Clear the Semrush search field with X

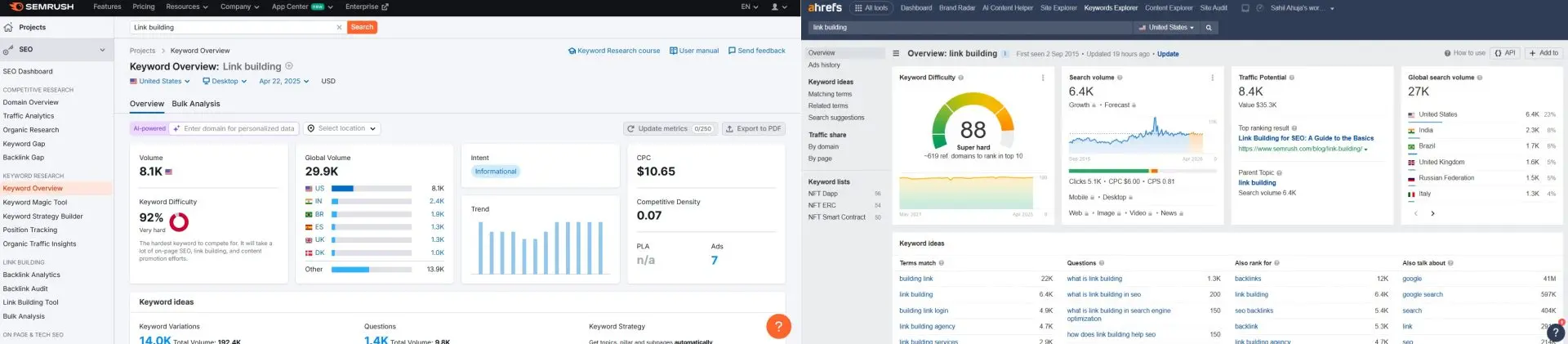(x=339, y=28)
